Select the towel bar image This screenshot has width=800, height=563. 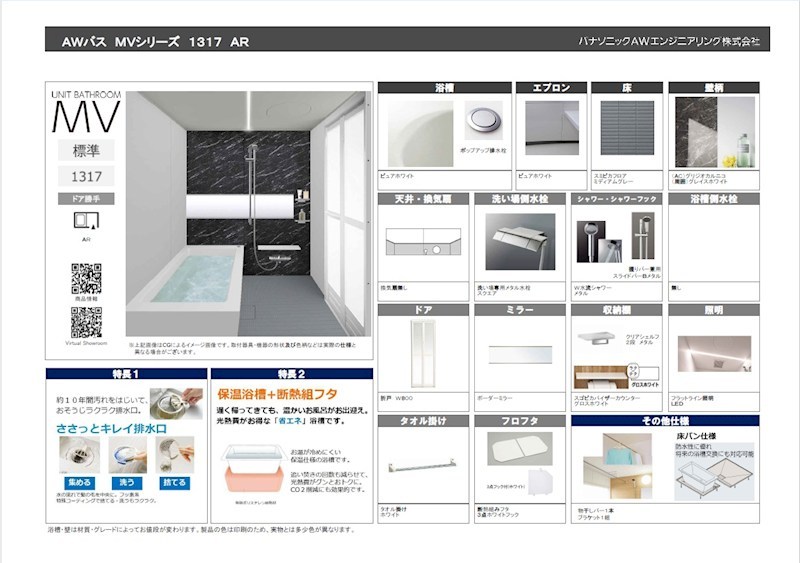(x=422, y=466)
